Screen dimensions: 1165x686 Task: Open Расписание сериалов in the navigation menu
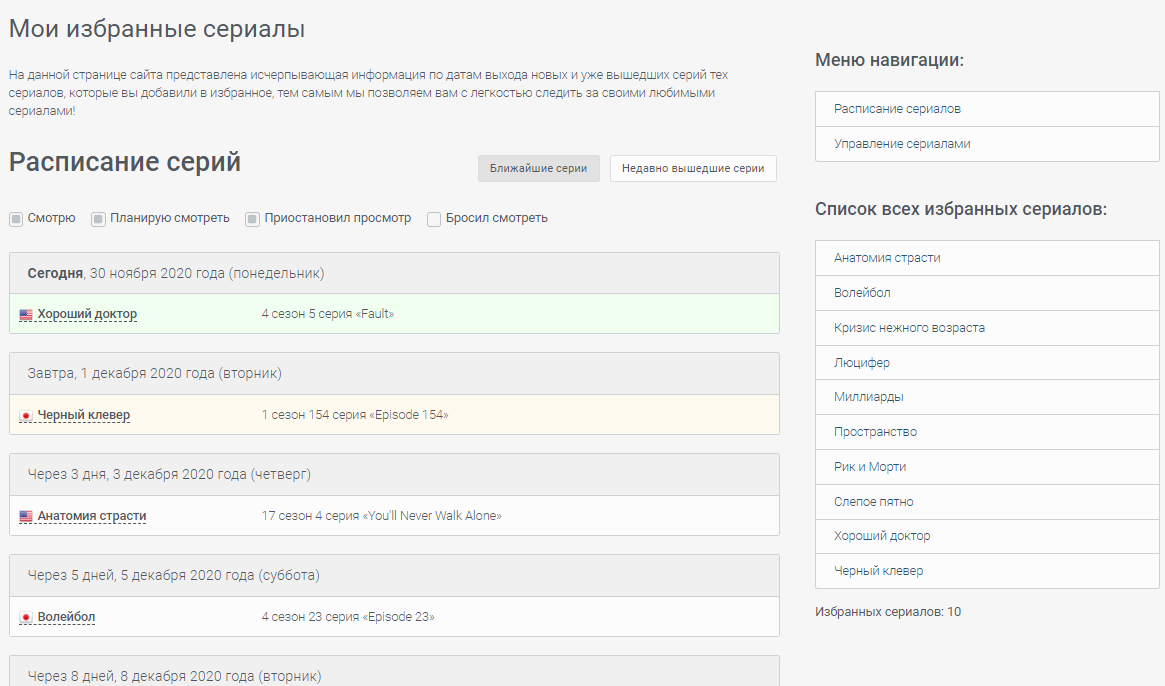coord(897,109)
